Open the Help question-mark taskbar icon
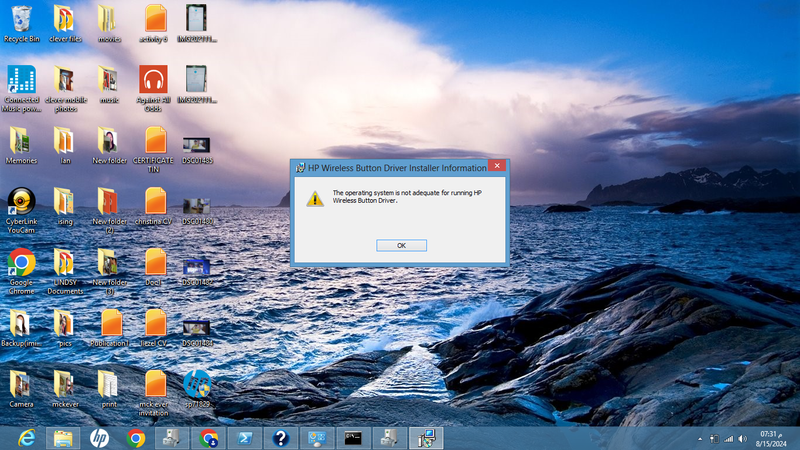 click(281, 438)
